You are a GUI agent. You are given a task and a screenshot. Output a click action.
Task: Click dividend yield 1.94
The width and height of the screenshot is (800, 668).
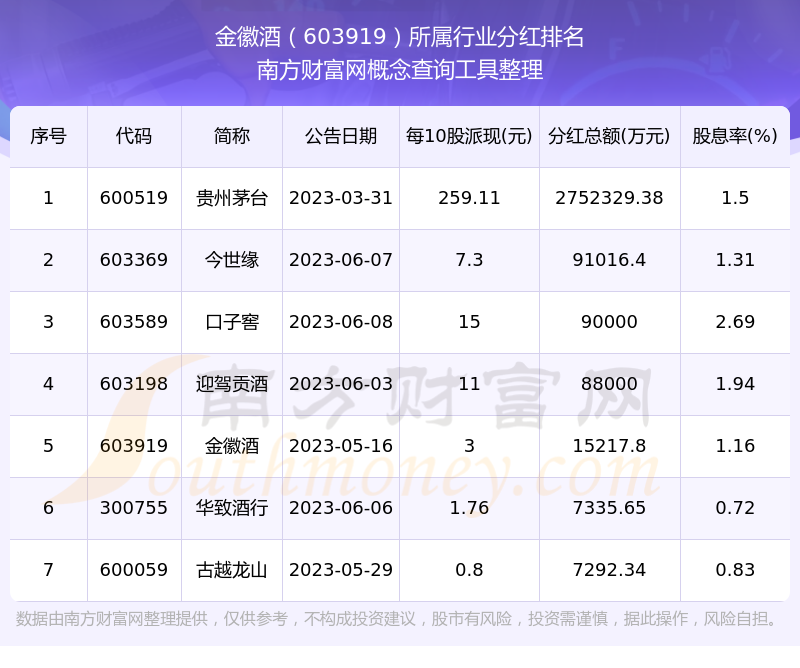[735, 384]
